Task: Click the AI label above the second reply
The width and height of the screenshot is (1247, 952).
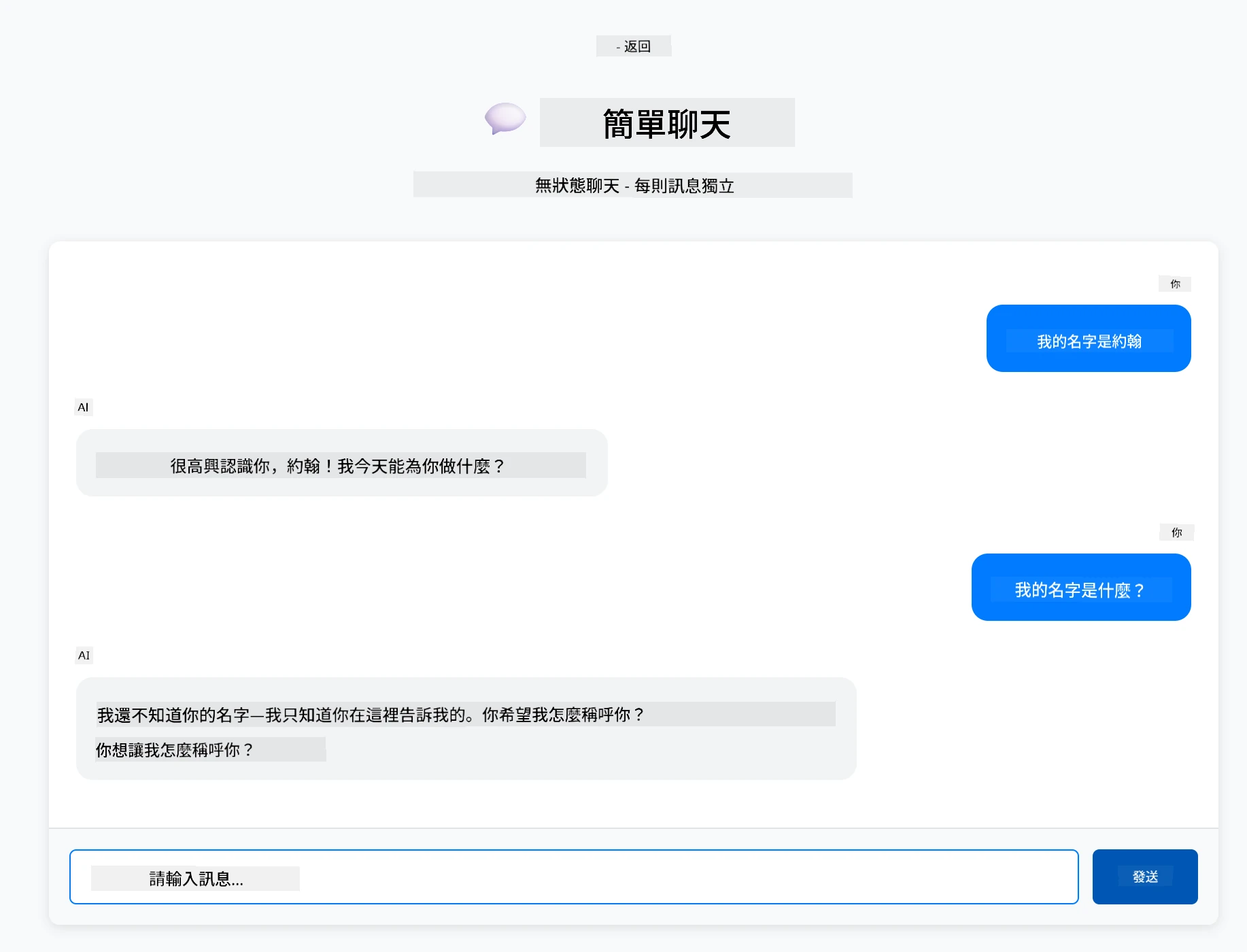Action: tap(84, 656)
